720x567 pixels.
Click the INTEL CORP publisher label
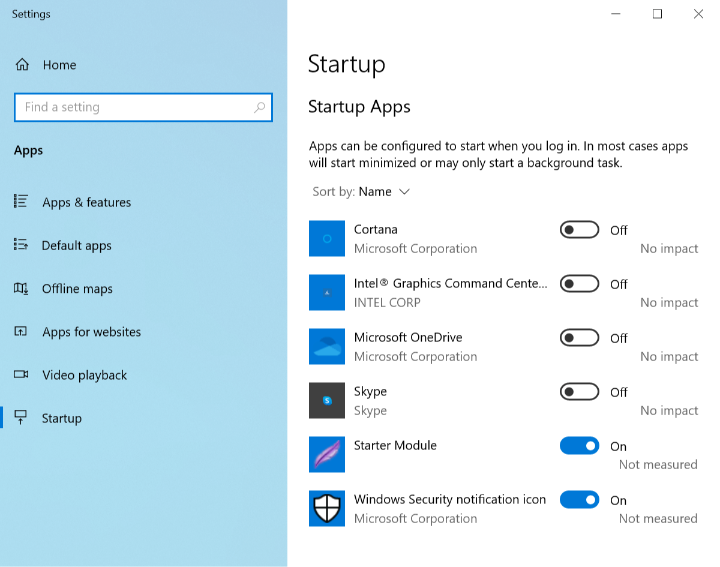click(x=387, y=303)
